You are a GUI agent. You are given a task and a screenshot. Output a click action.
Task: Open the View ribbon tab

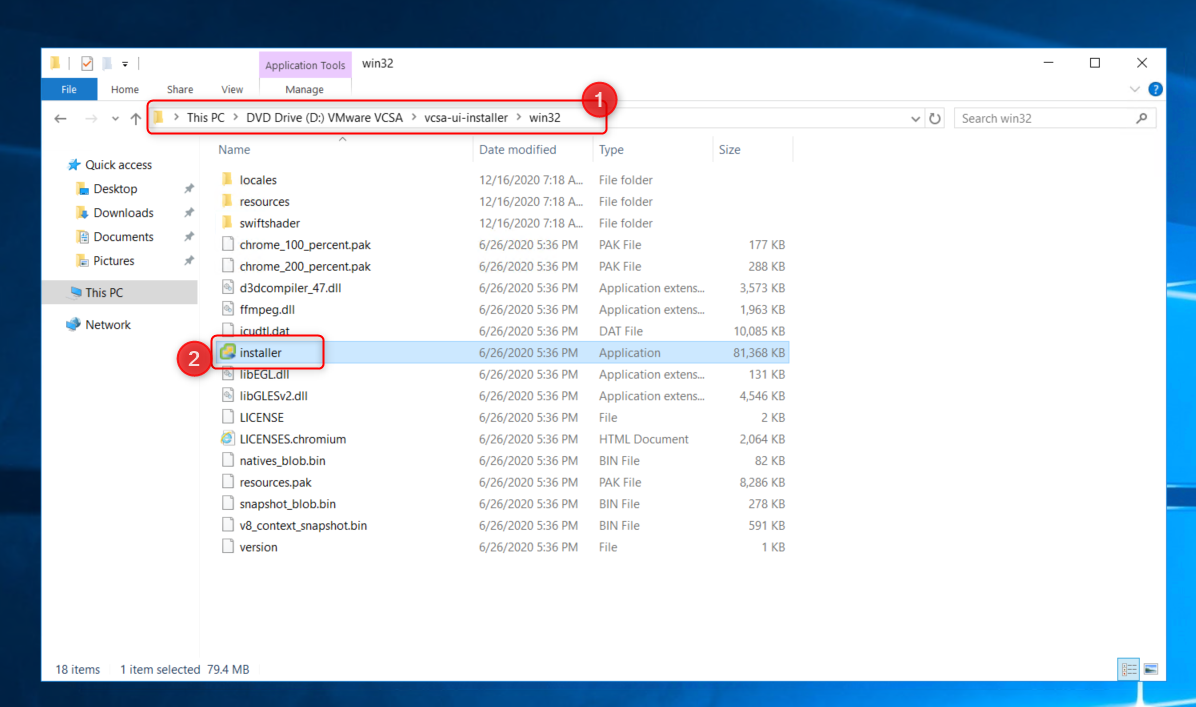(x=232, y=89)
